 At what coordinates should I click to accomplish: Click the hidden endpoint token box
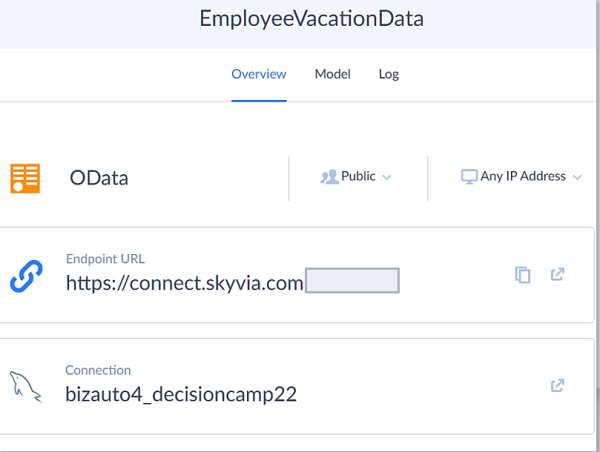coord(352,281)
